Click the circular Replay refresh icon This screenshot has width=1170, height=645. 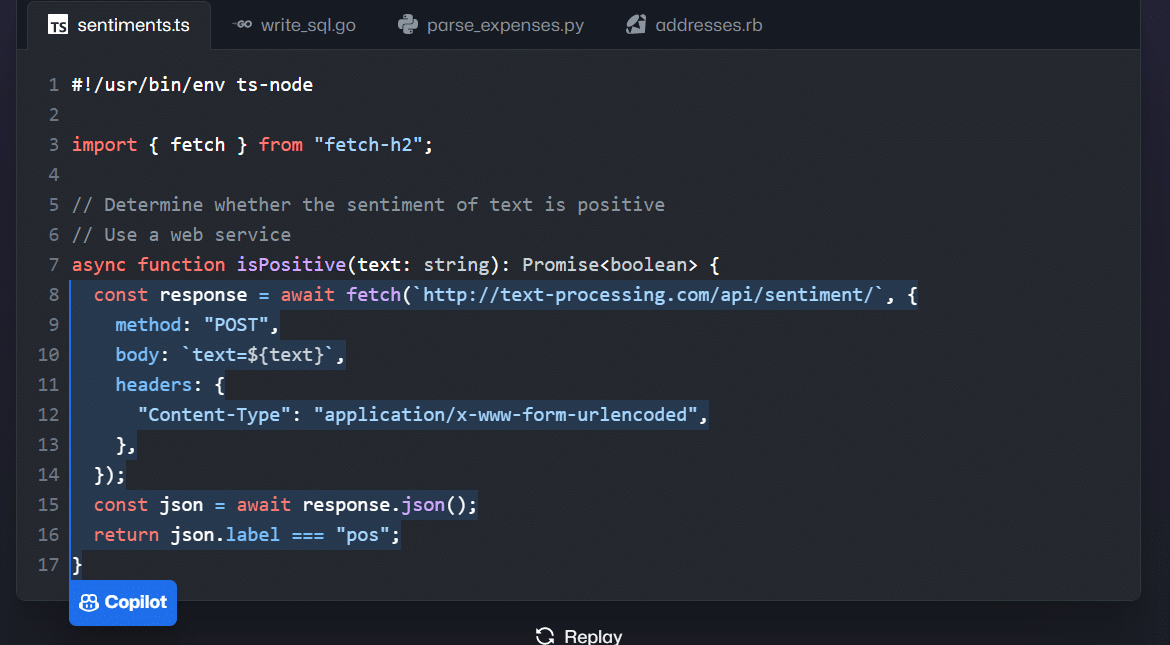[x=544, y=635]
